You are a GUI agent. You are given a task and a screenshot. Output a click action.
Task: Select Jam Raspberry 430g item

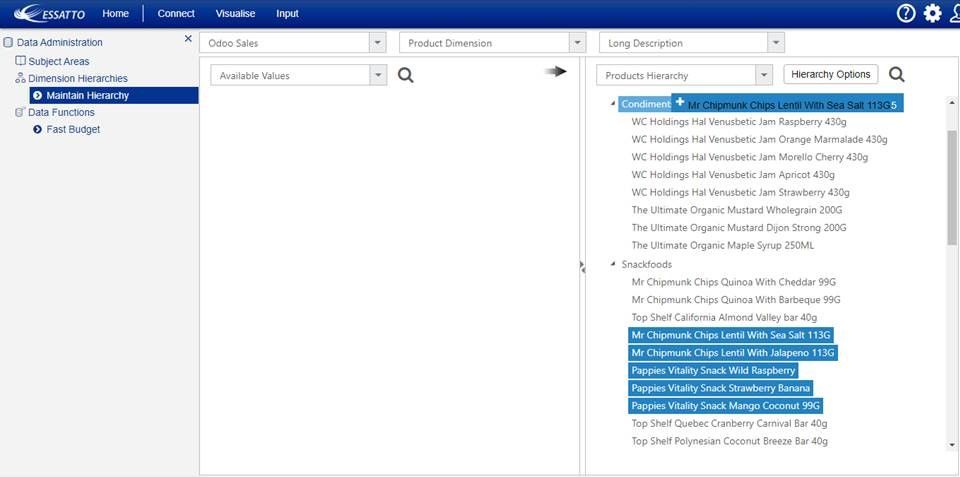point(739,121)
